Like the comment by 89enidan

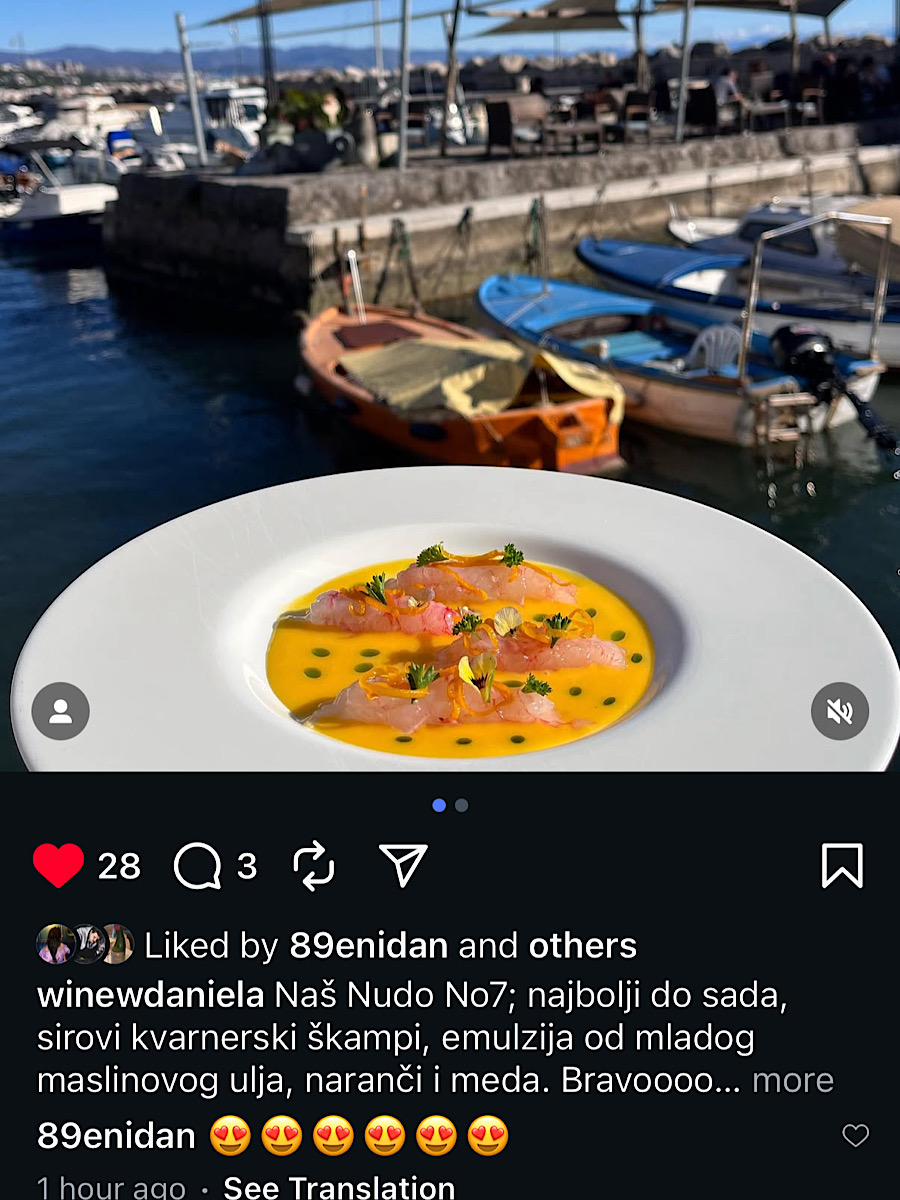pyautogui.click(x=855, y=1135)
